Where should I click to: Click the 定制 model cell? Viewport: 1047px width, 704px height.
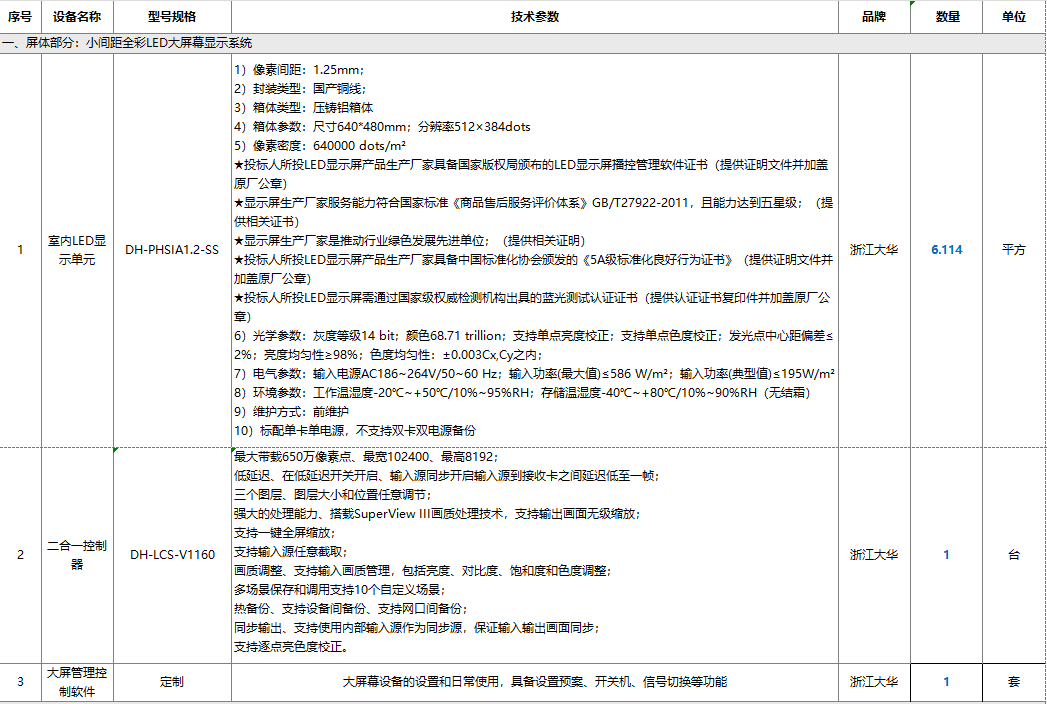tap(172, 682)
